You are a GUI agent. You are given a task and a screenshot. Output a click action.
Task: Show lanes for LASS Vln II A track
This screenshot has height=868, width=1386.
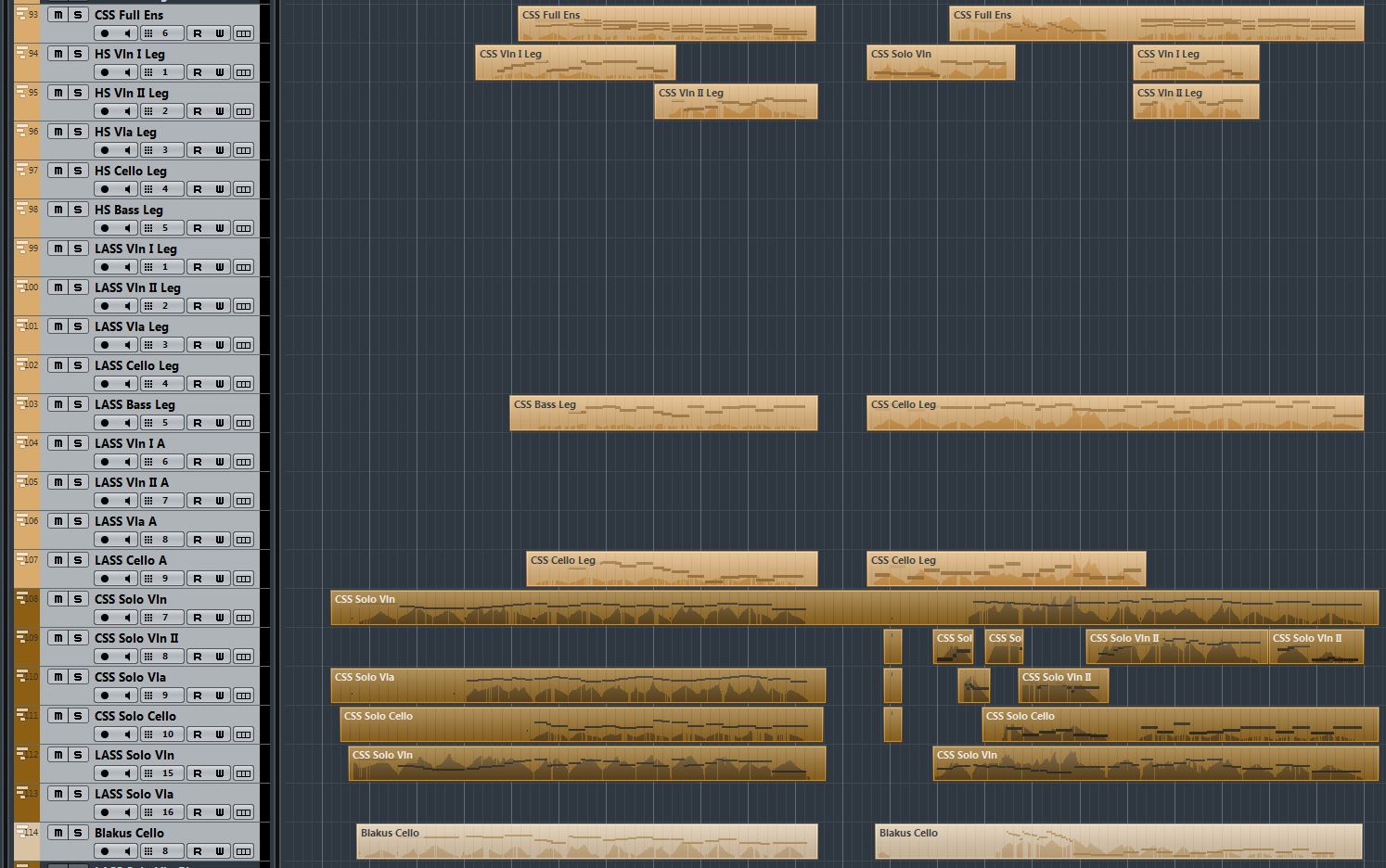point(243,501)
